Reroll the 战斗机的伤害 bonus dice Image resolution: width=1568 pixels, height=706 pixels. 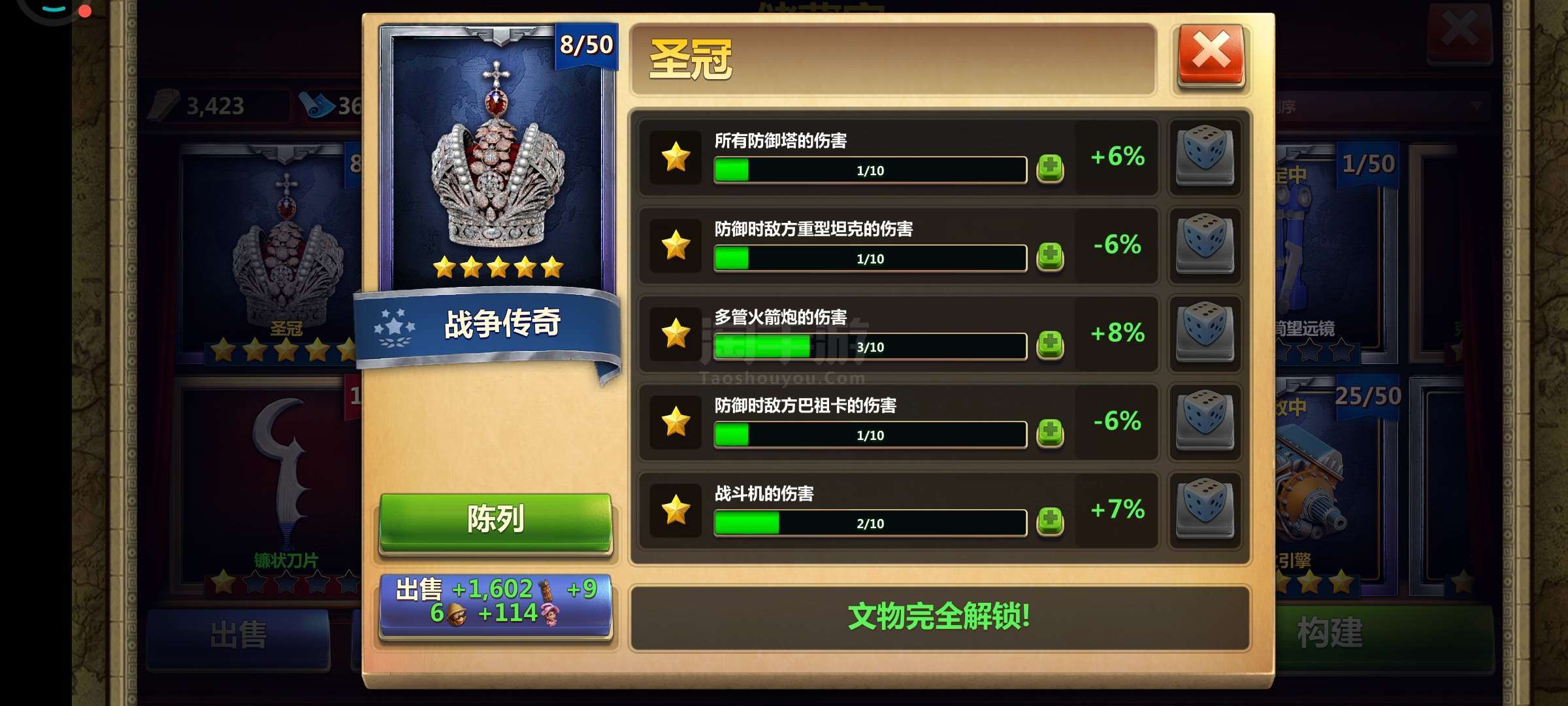(1205, 510)
